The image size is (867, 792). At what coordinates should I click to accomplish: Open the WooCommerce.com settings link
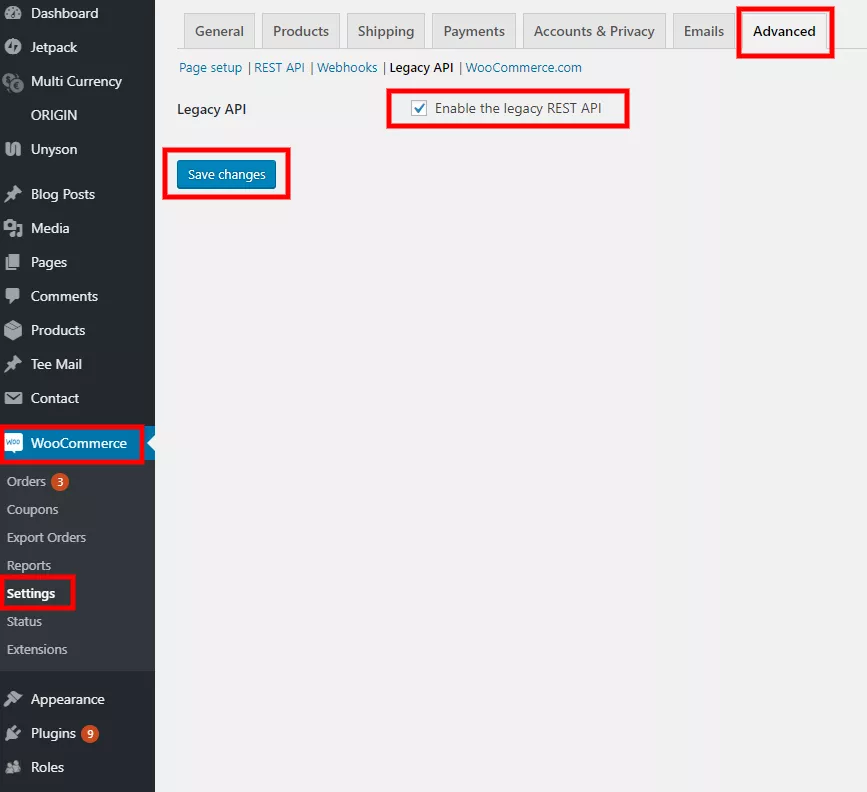(523, 68)
